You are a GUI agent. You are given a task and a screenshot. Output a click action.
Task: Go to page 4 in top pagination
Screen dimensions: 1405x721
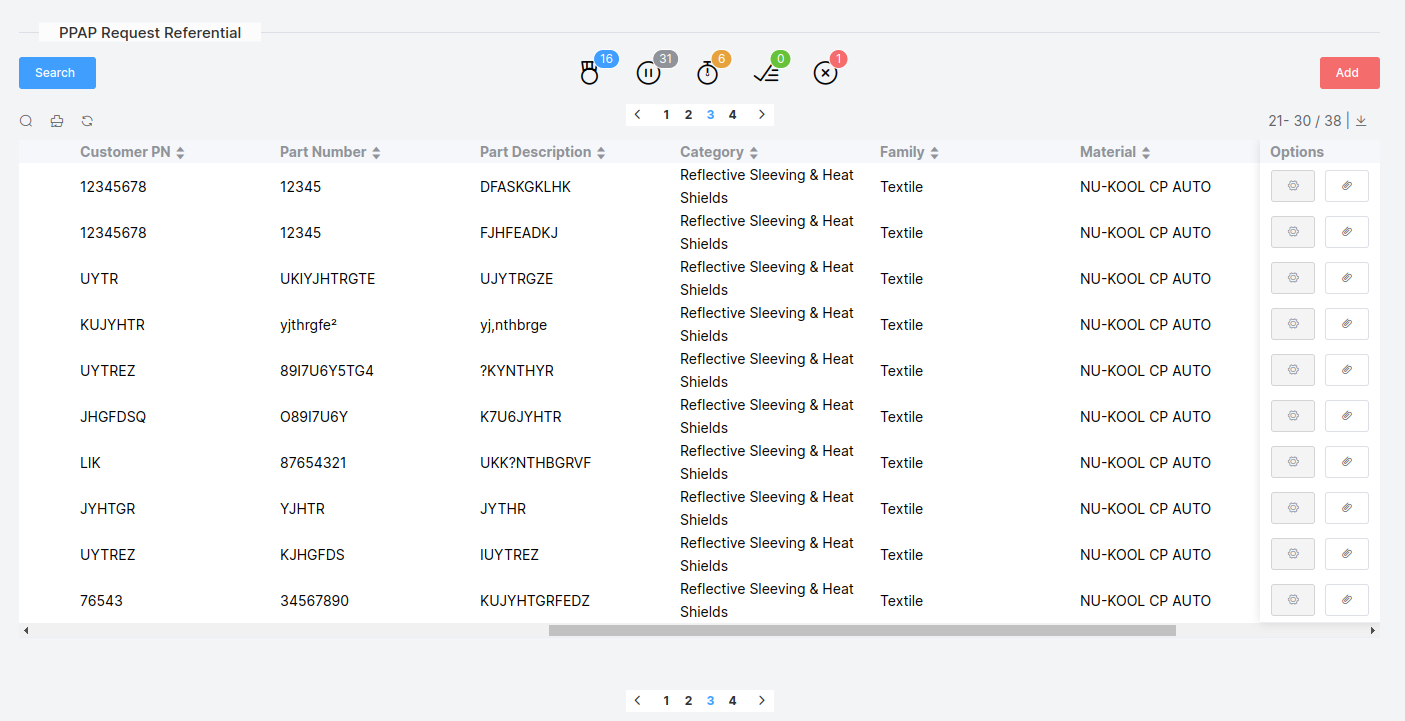pyautogui.click(x=732, y=115)
